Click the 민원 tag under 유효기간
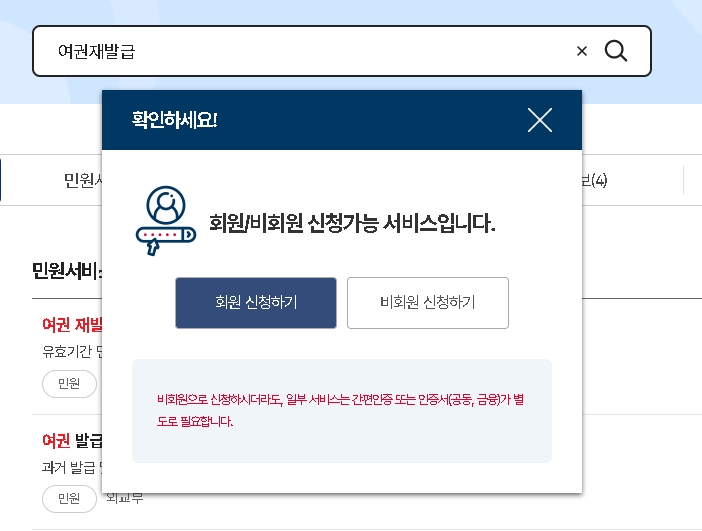 click(69, 384)
